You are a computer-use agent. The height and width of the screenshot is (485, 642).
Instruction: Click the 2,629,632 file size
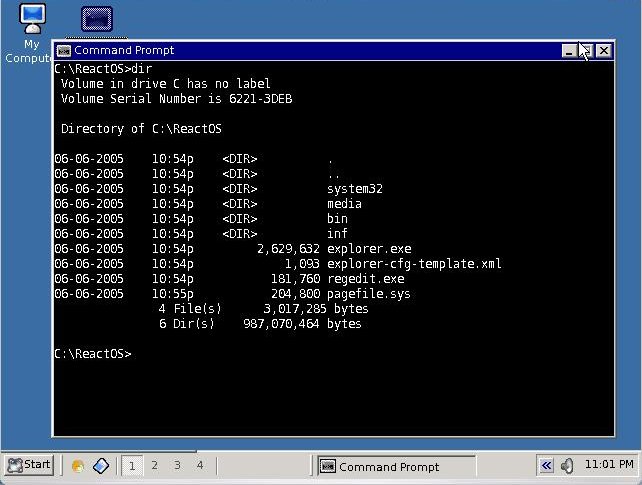pos(288,249)
